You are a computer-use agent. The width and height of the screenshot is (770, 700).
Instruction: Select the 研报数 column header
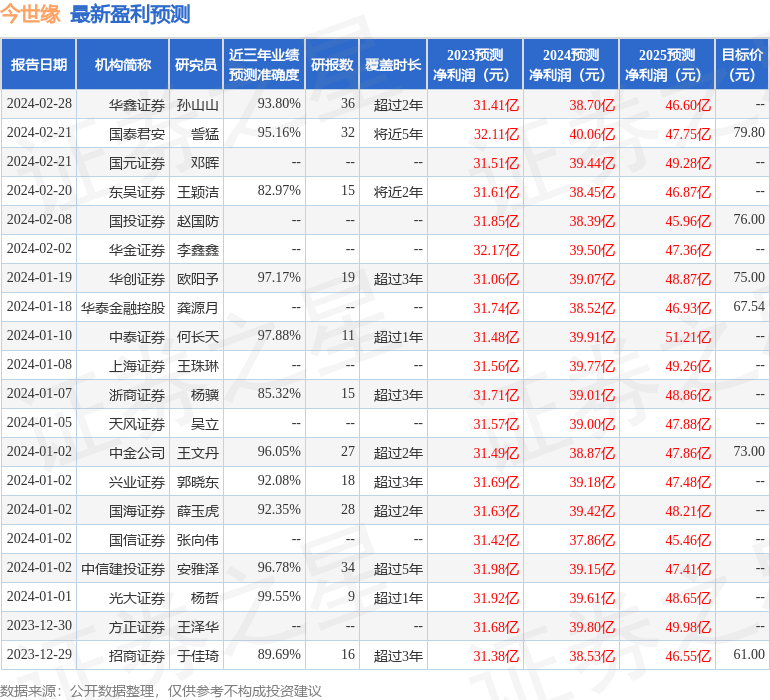click(x=332, y=64)
